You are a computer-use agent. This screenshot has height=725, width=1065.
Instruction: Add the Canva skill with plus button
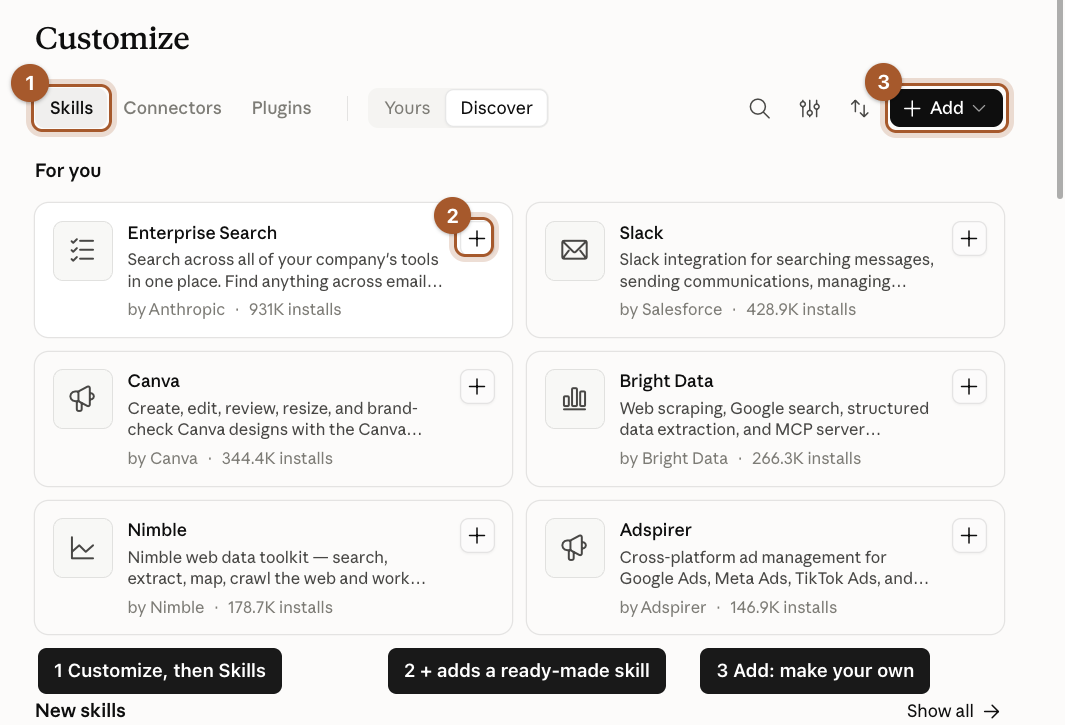pos(477,387)
